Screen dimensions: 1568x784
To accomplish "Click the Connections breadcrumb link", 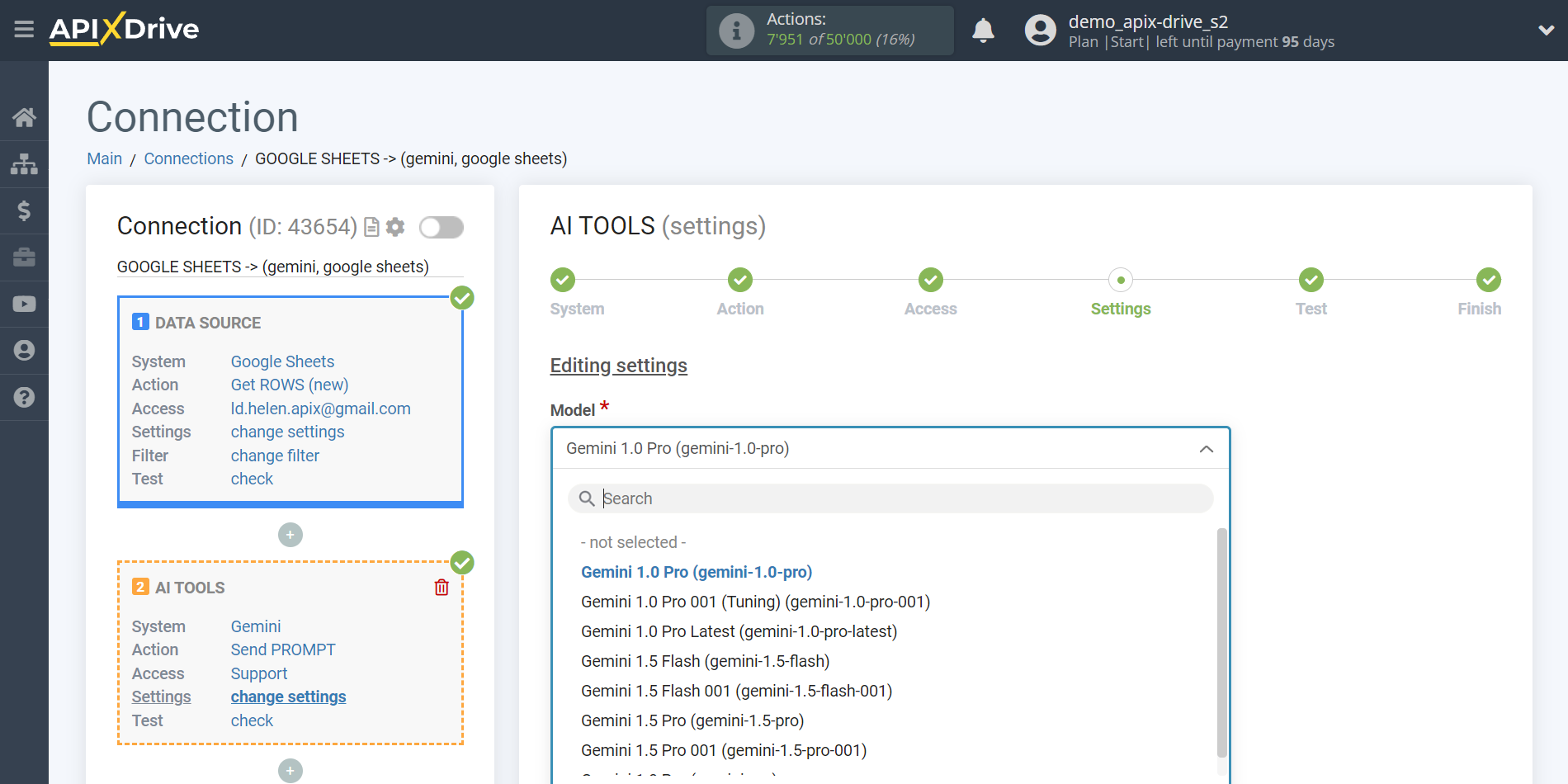I will [189, 158].
